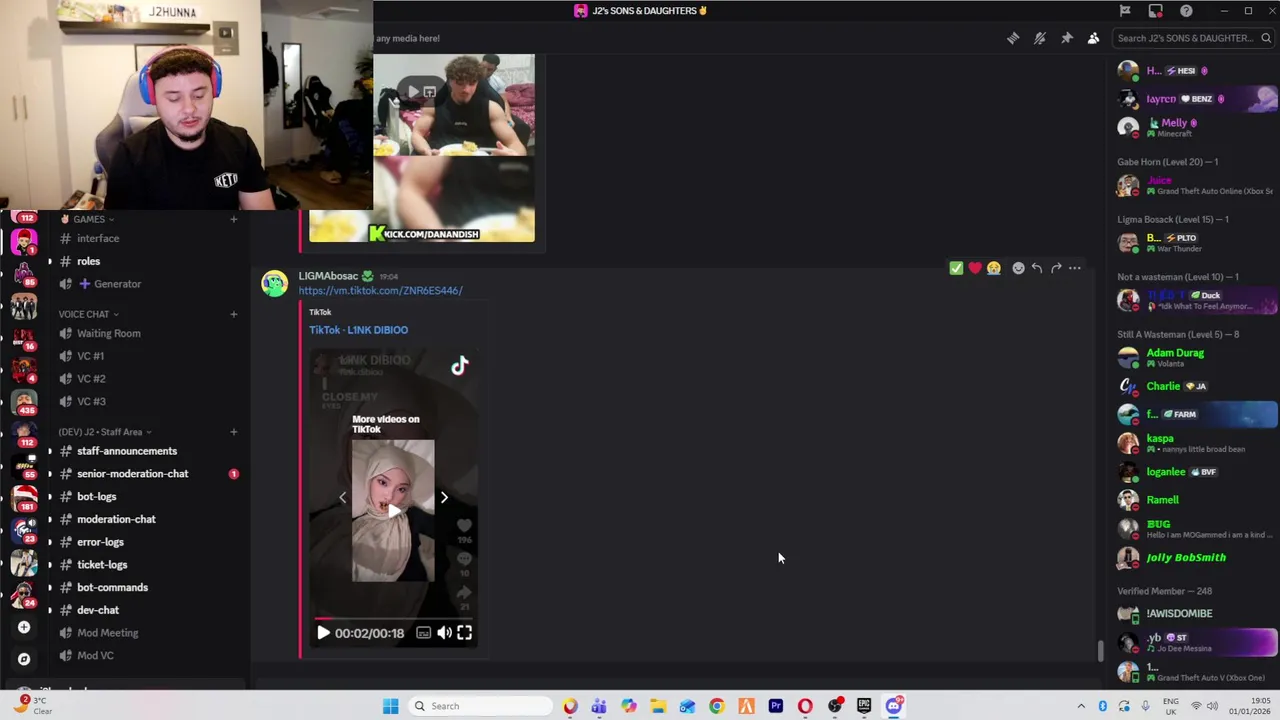Screen dimensions: 1280x720
Task: Open pinned messages pin icon
Action: [1067, 38]
